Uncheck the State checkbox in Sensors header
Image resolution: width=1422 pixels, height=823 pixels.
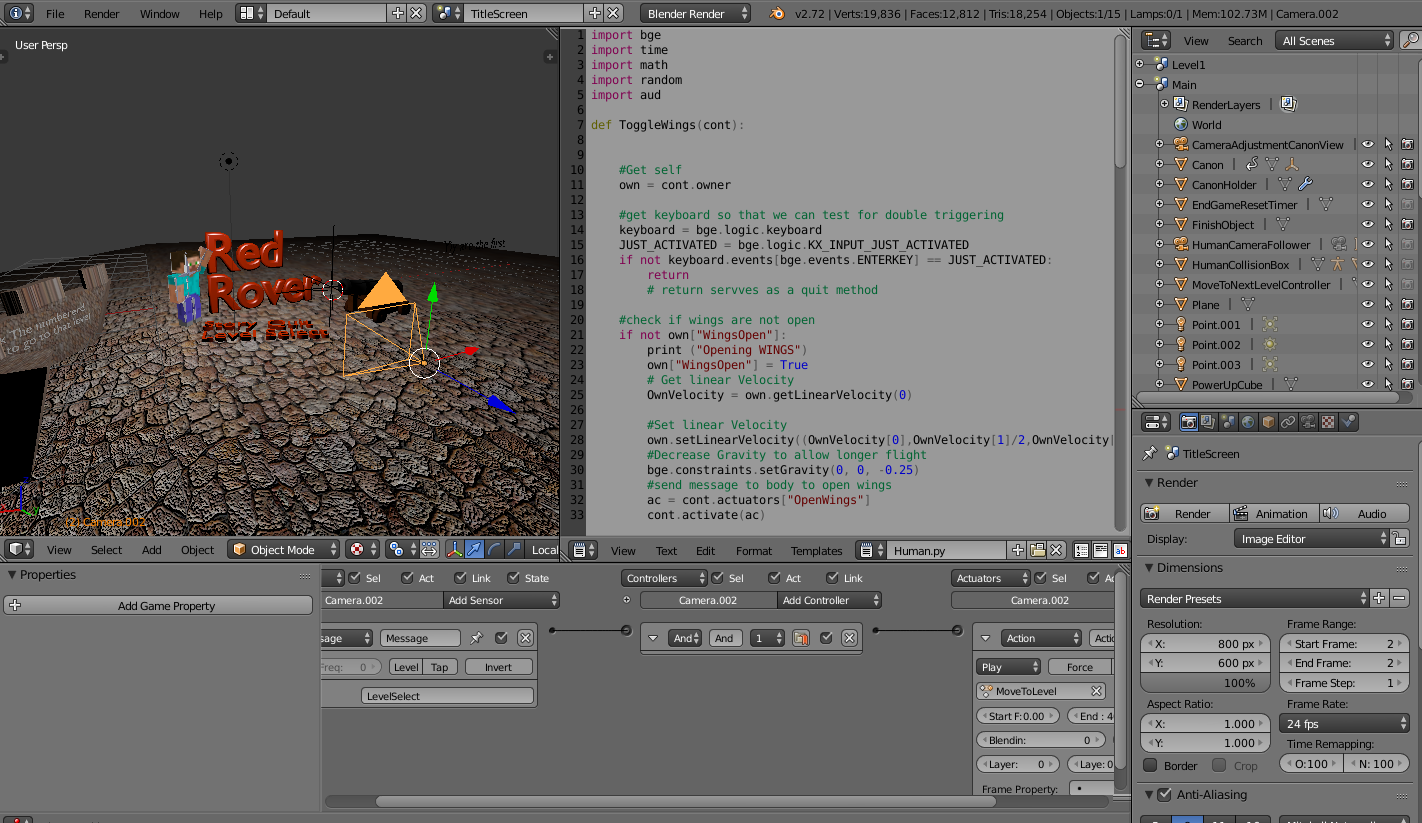coord(514,578)
